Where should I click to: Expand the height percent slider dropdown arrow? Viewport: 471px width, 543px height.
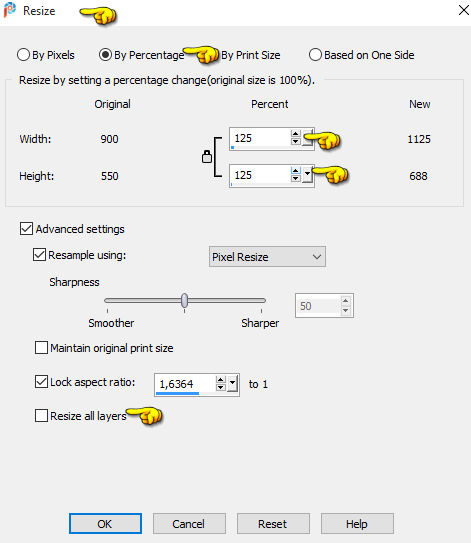point(308,174)
